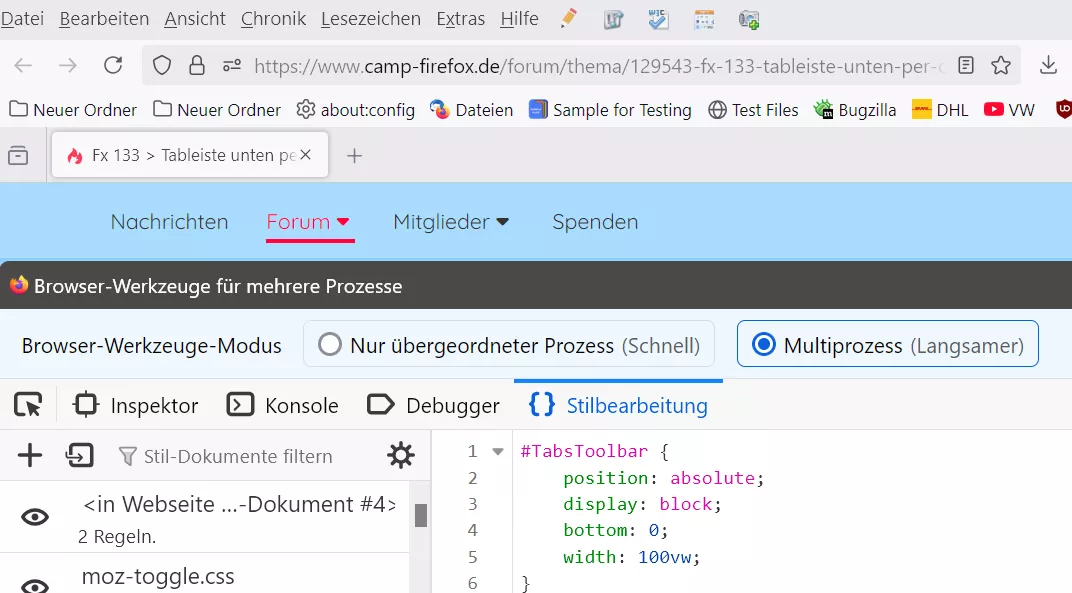
Task: Collapse the #TabsToolbar rule fold arrow
Action: 498,451
